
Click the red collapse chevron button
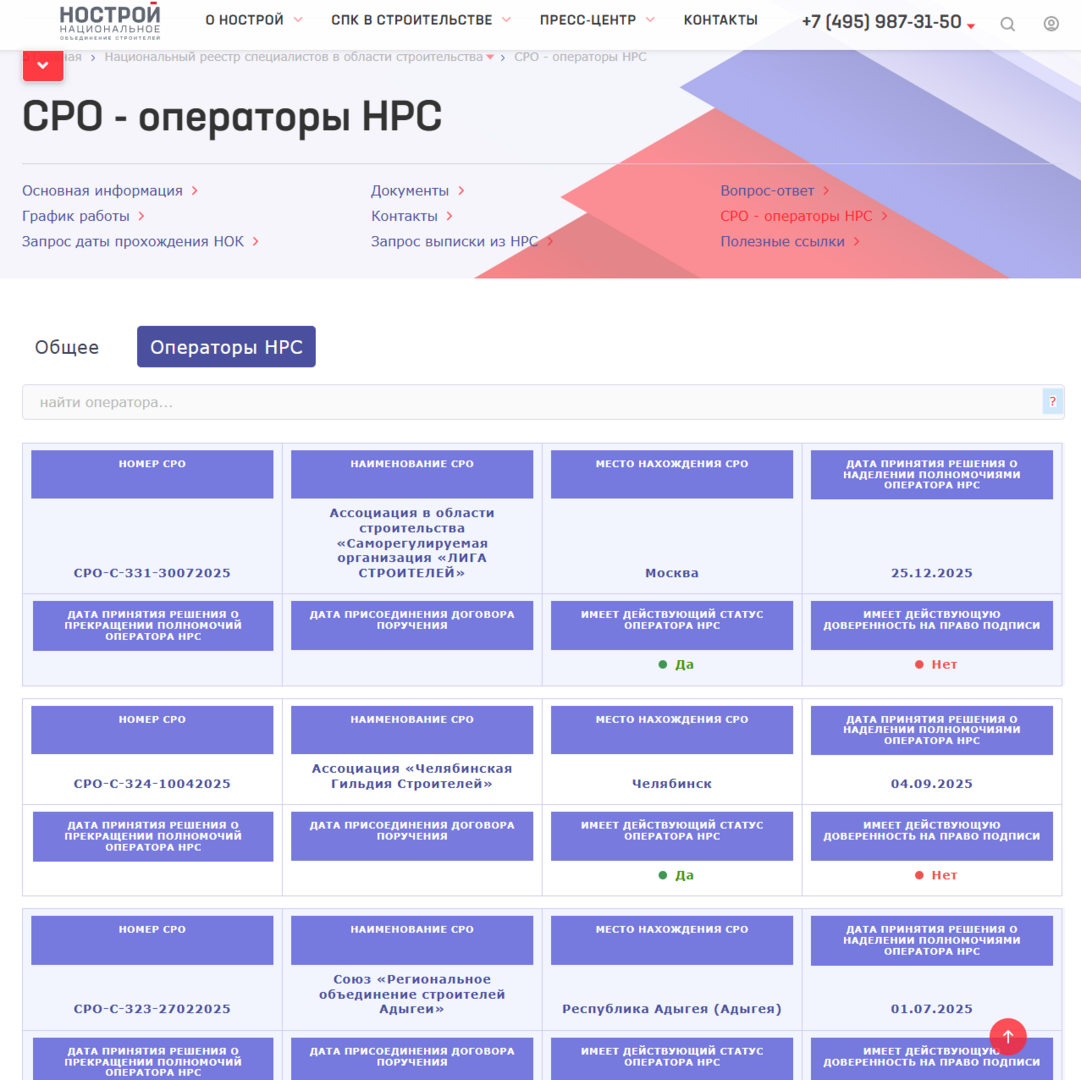[43, 65]
